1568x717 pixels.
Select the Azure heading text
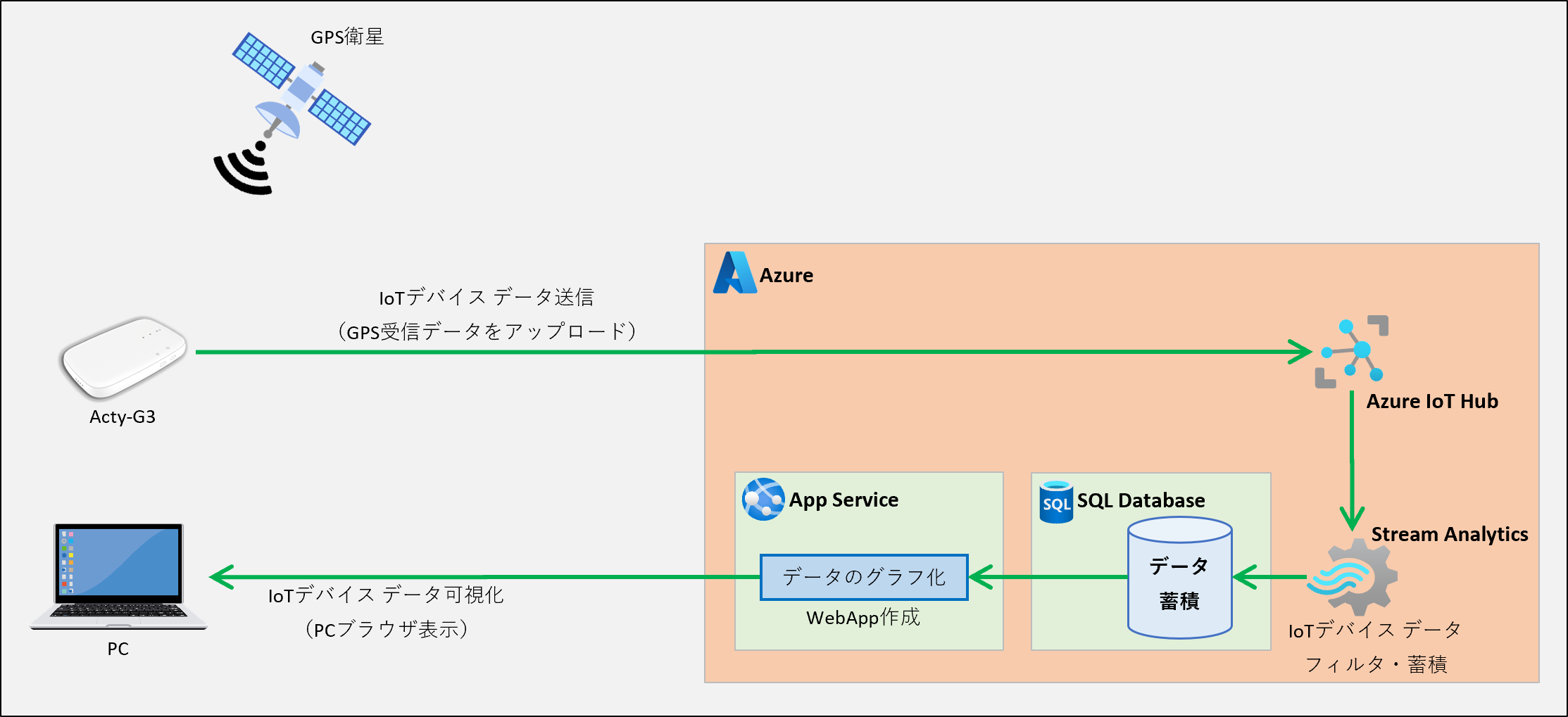786,275
